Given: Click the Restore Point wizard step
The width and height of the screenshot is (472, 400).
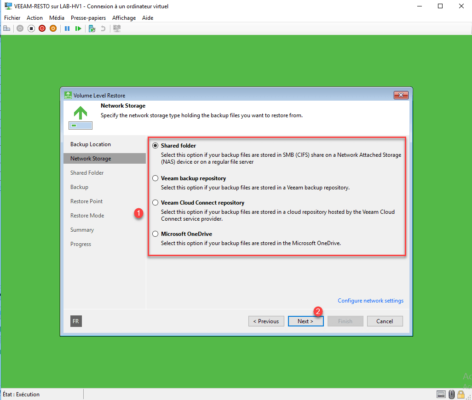Looking at the screenshot, I should (86, 201).
